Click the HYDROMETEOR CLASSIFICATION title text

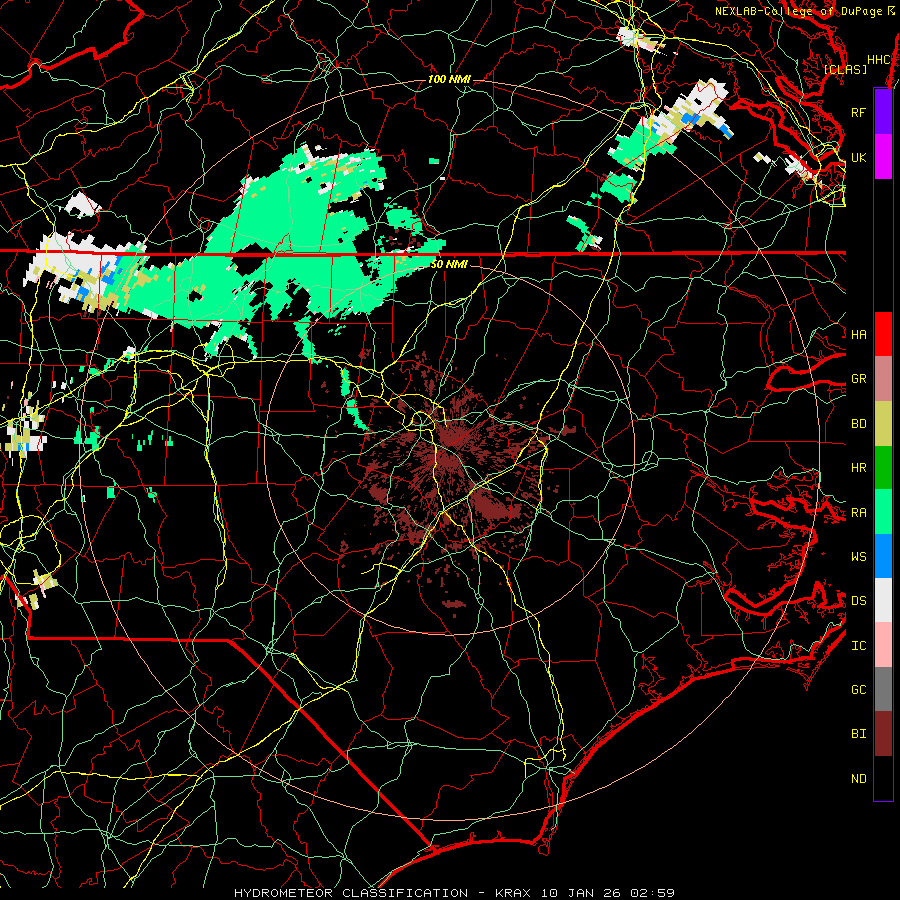click(351, 893)
